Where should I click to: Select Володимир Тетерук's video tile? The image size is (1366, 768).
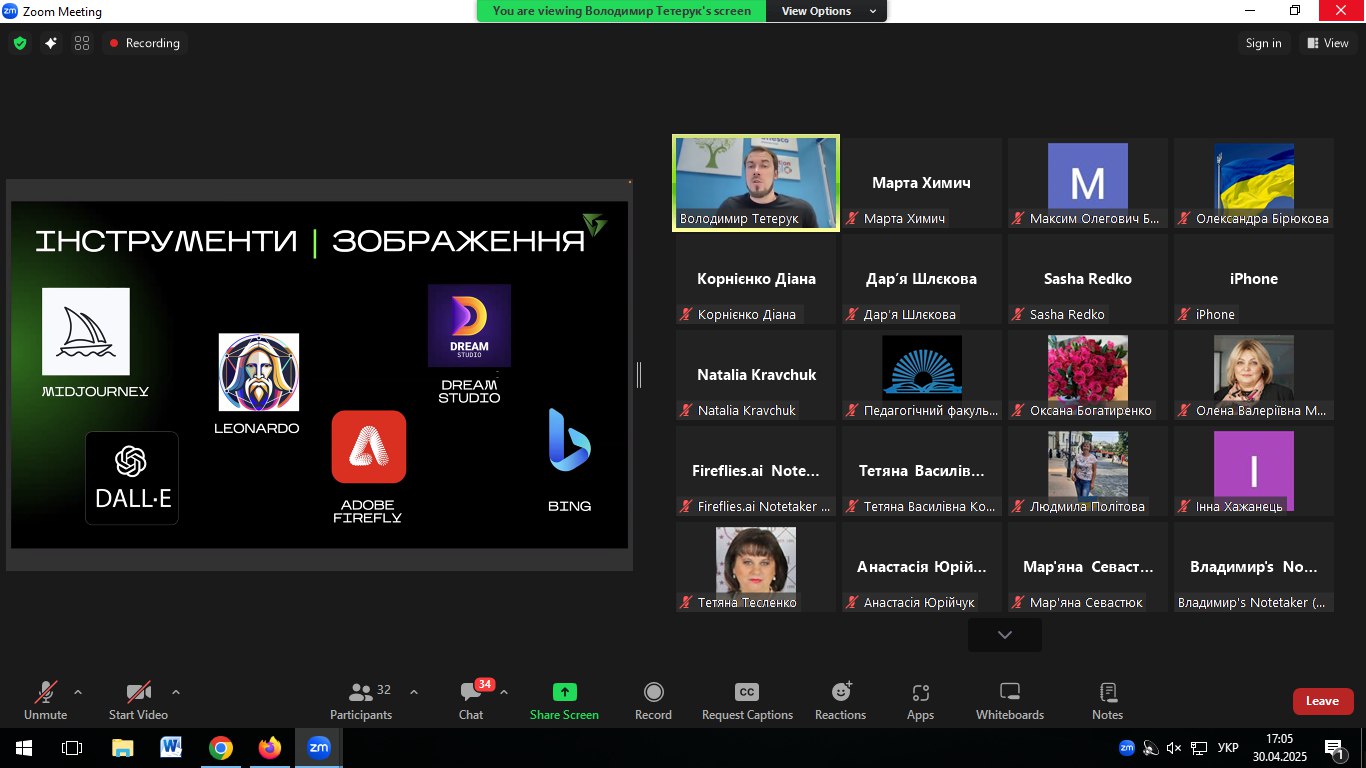[756, 183]
